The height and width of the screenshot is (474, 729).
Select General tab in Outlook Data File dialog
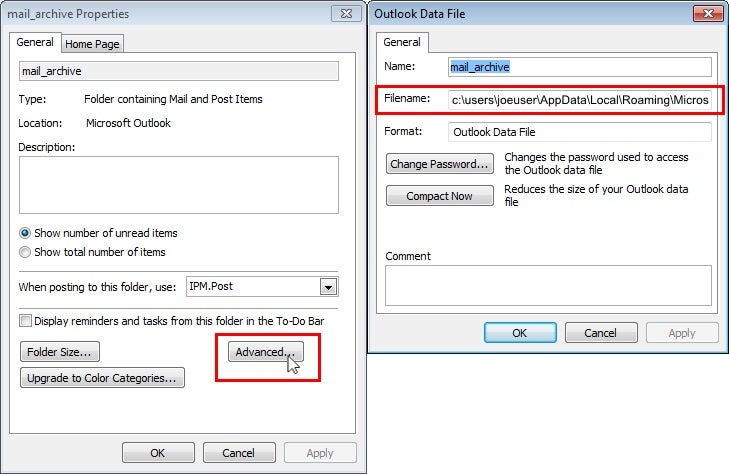click(402, 42)
